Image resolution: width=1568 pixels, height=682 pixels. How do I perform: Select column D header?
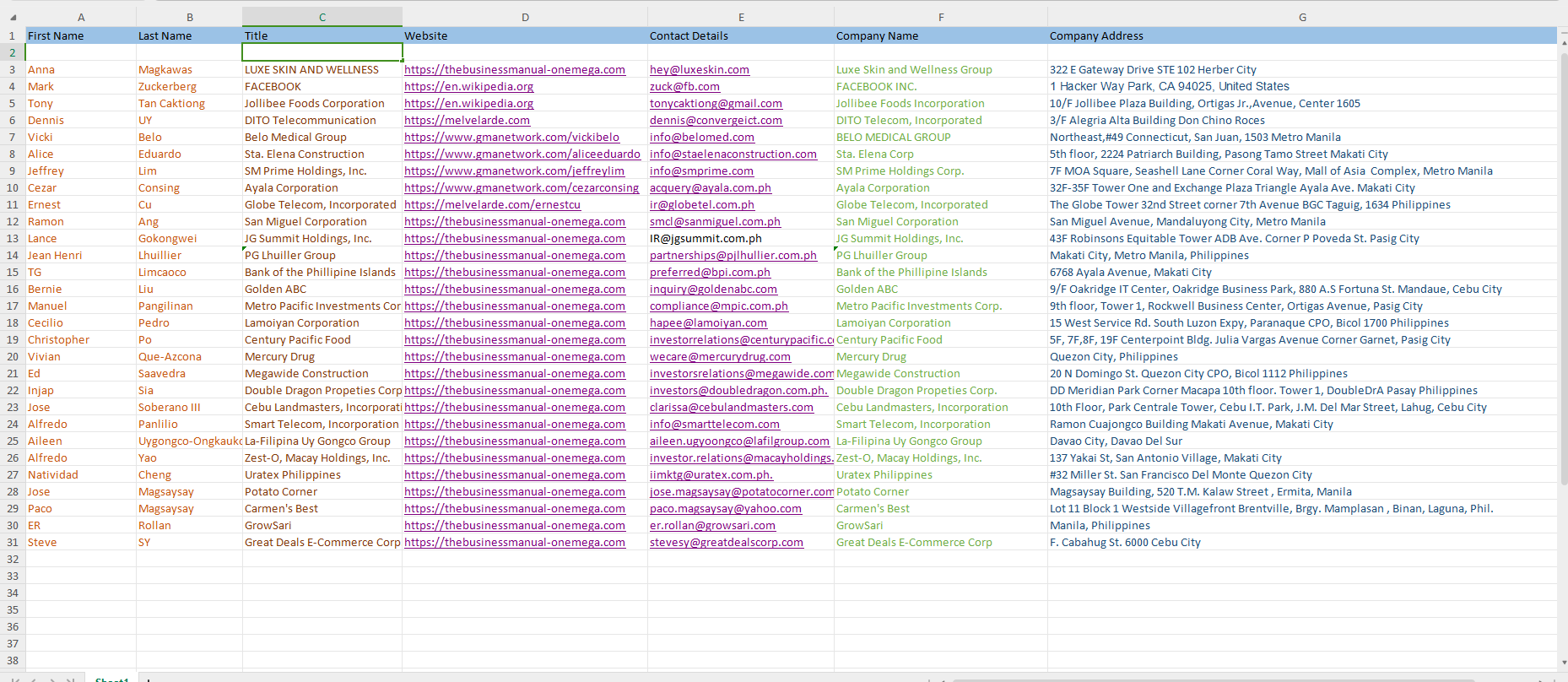pyautogui.click(x=525, y=17)
